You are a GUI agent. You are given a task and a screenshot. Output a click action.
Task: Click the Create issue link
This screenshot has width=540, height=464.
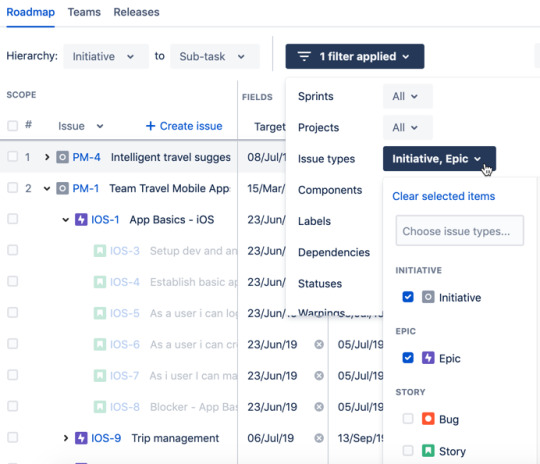pos(184,126)
